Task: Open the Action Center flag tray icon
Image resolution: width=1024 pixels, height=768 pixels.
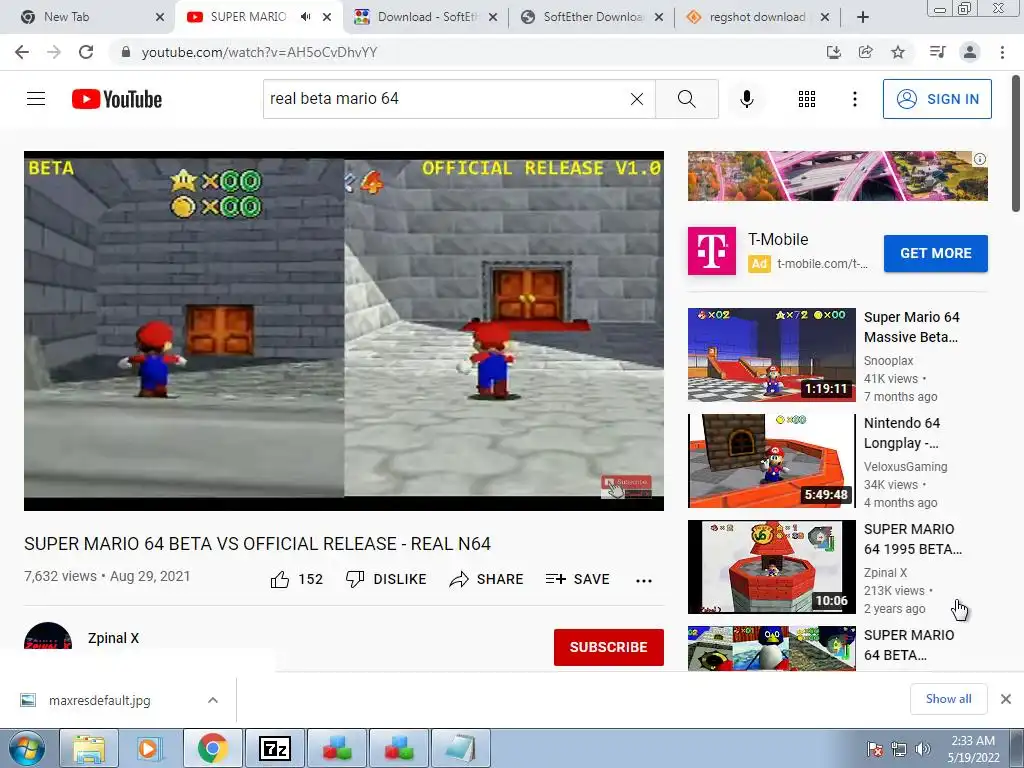Action: 874,749
